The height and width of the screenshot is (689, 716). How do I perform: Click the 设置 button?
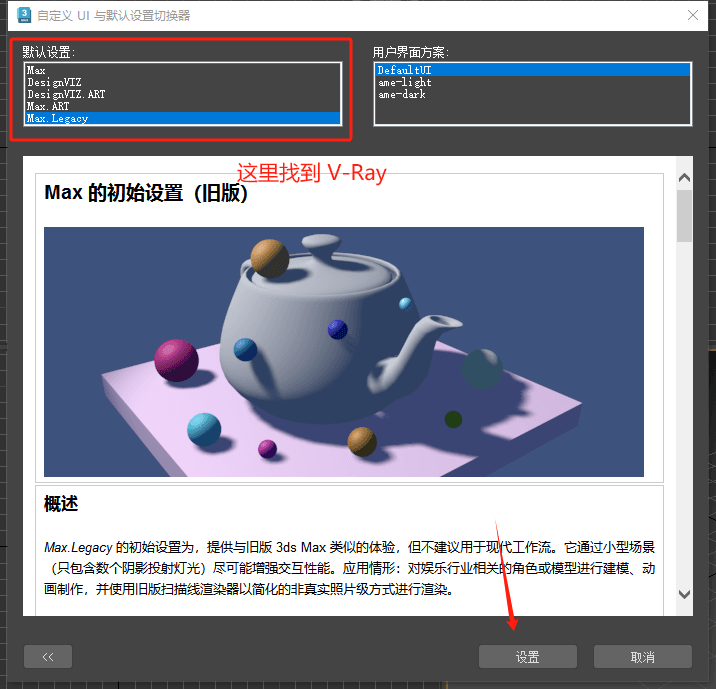[527, 657]
